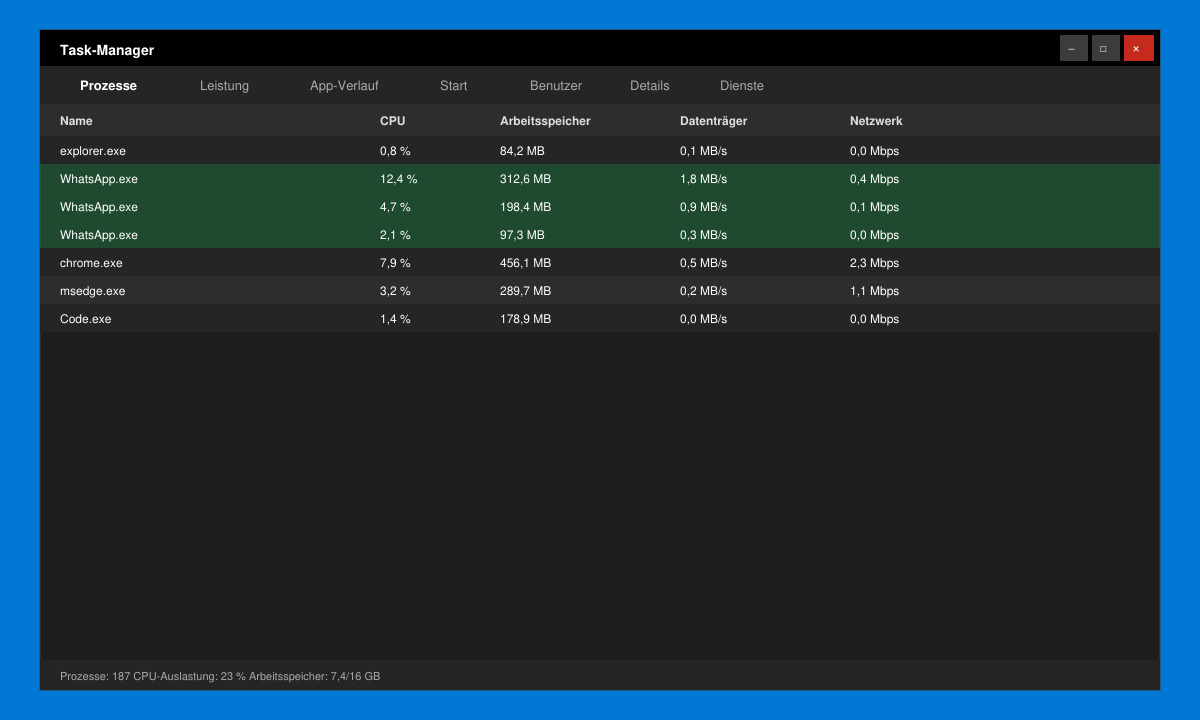The height and width of the screenshot is (720, 1200).
Task: Click the 456,1 MB memory value of chrome.exe
Action: coord(525,263)
